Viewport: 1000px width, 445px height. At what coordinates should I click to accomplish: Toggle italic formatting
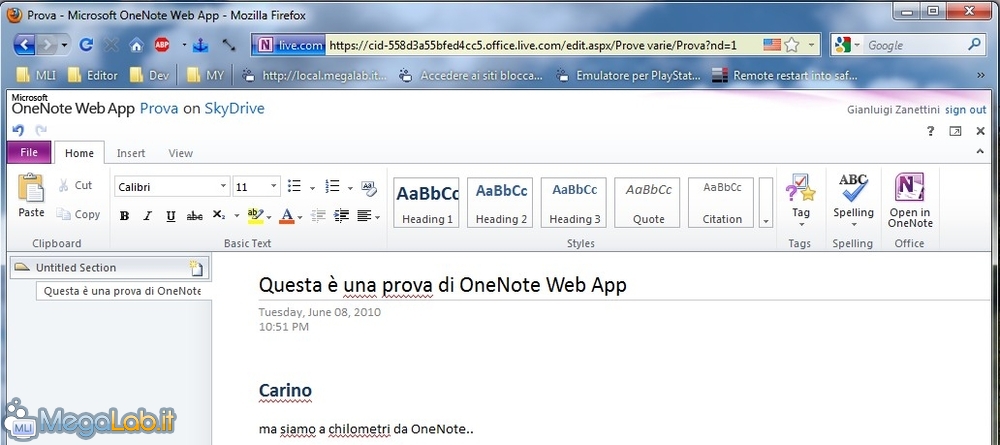[x=147, y=216]
